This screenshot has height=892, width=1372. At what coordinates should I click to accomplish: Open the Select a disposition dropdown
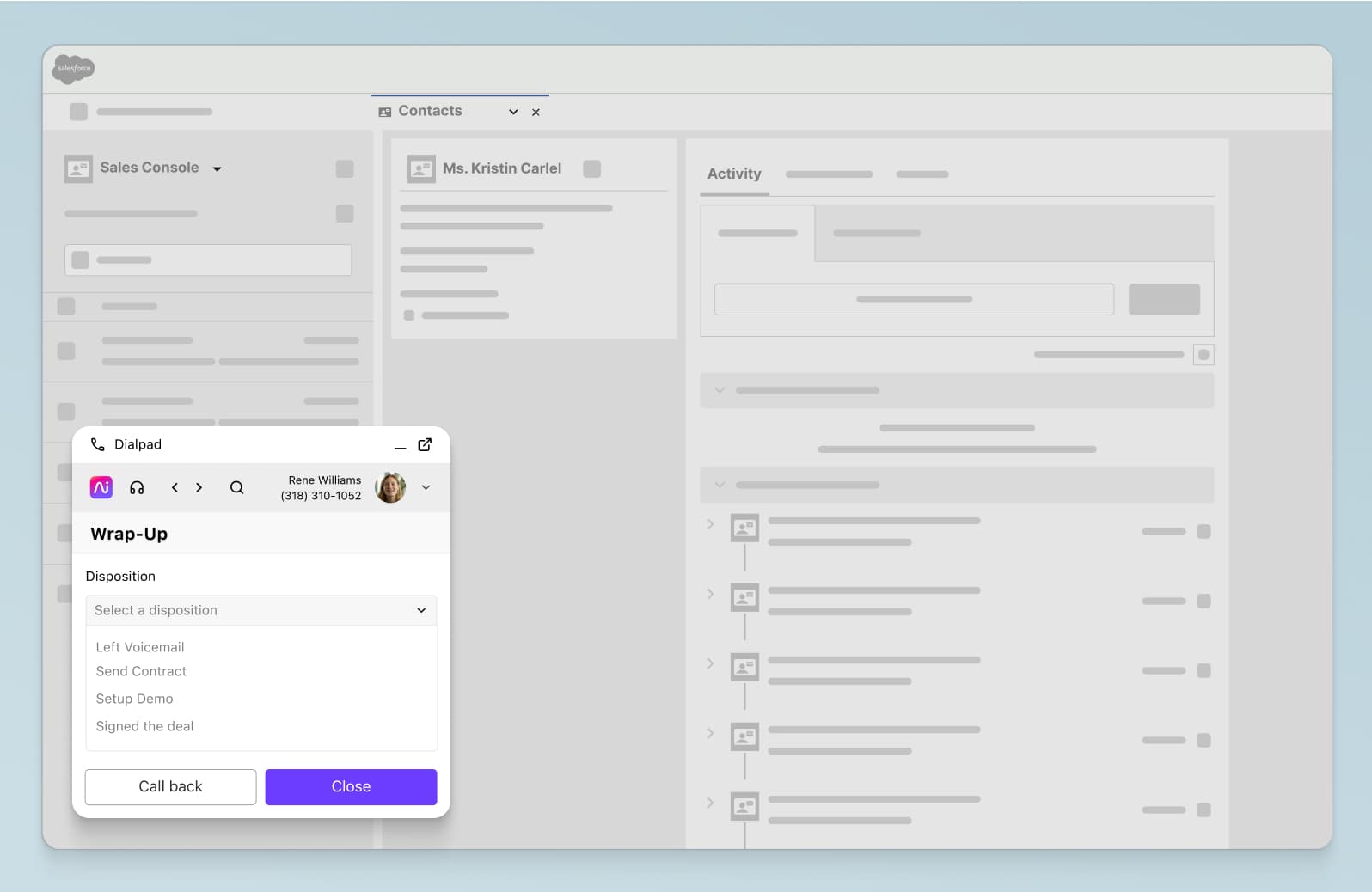tap(260, 610)
